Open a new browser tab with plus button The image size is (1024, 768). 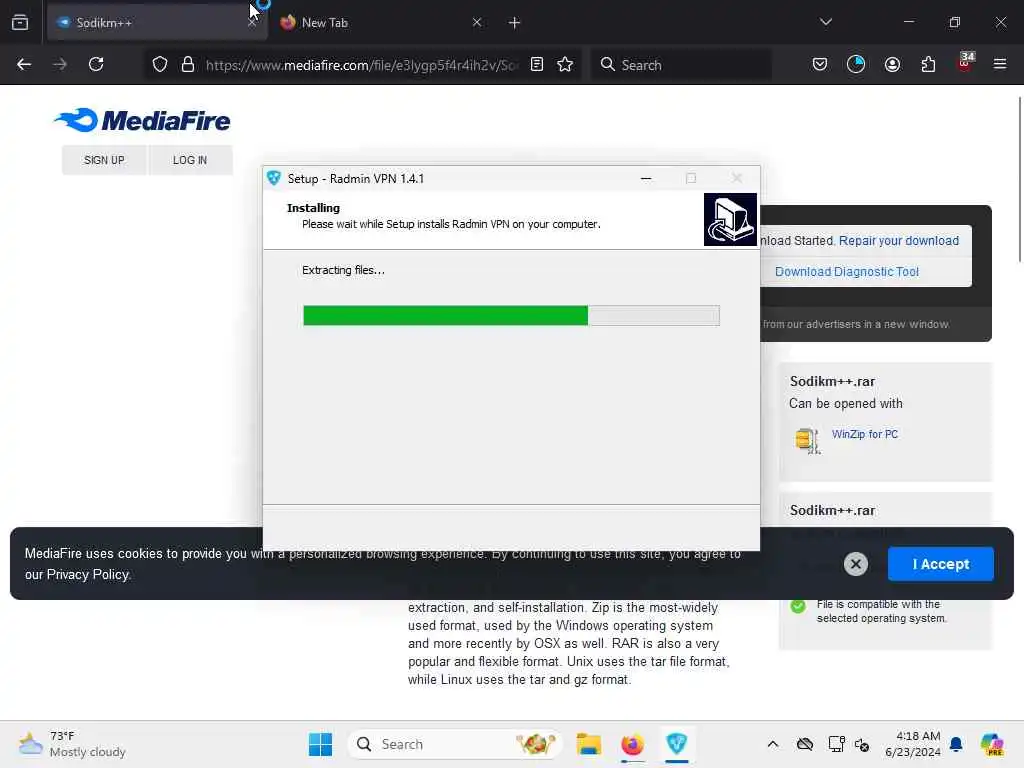pyautogui.click(x=515, y=23)
